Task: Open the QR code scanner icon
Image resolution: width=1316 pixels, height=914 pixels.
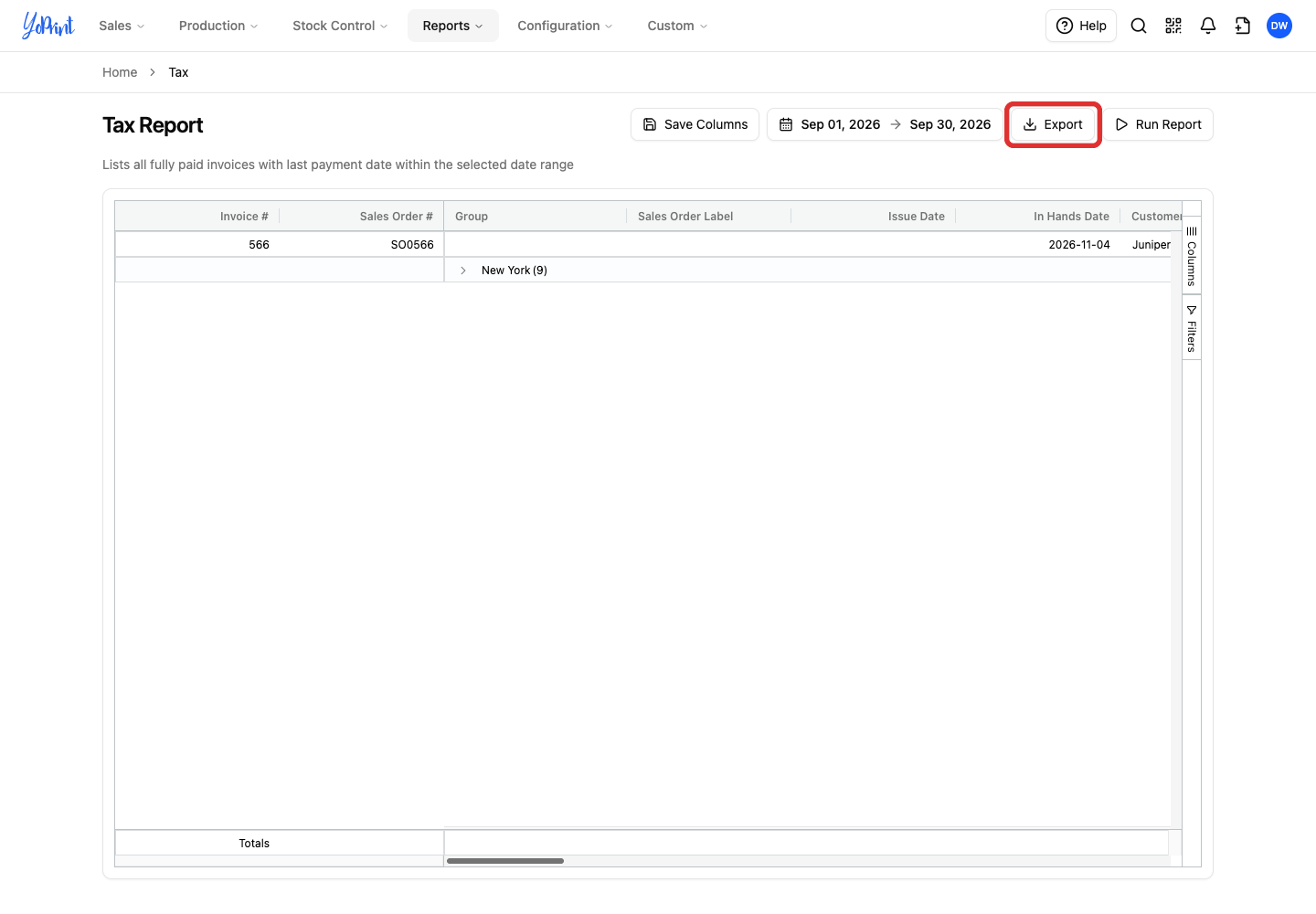Action: (x=1173, y=26)
